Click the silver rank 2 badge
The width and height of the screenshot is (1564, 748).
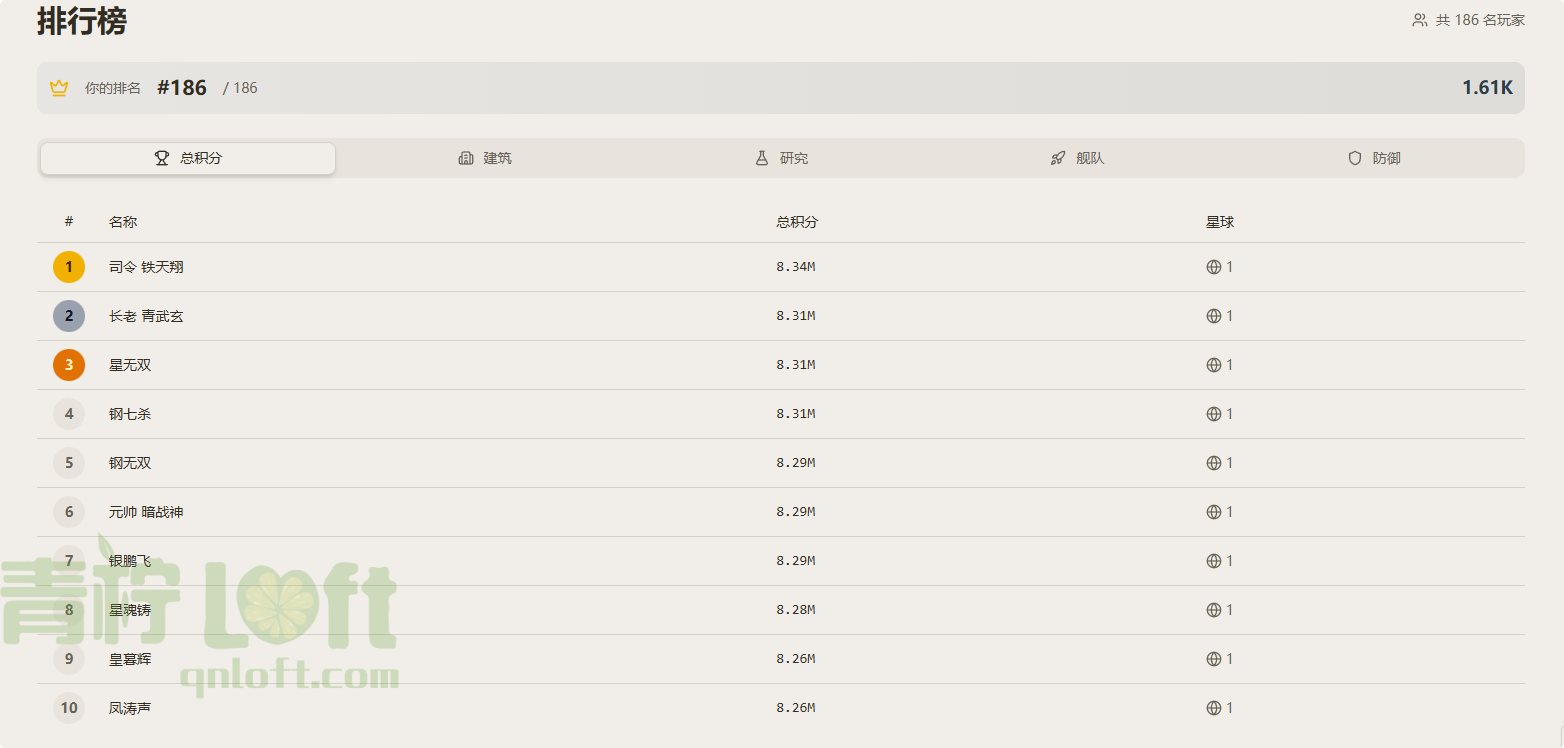69,316
